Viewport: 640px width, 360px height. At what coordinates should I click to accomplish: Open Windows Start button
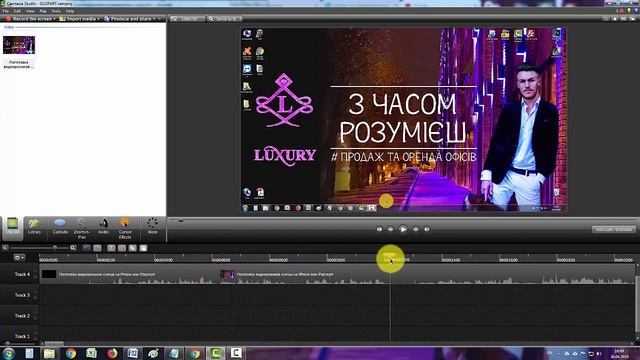8,353
